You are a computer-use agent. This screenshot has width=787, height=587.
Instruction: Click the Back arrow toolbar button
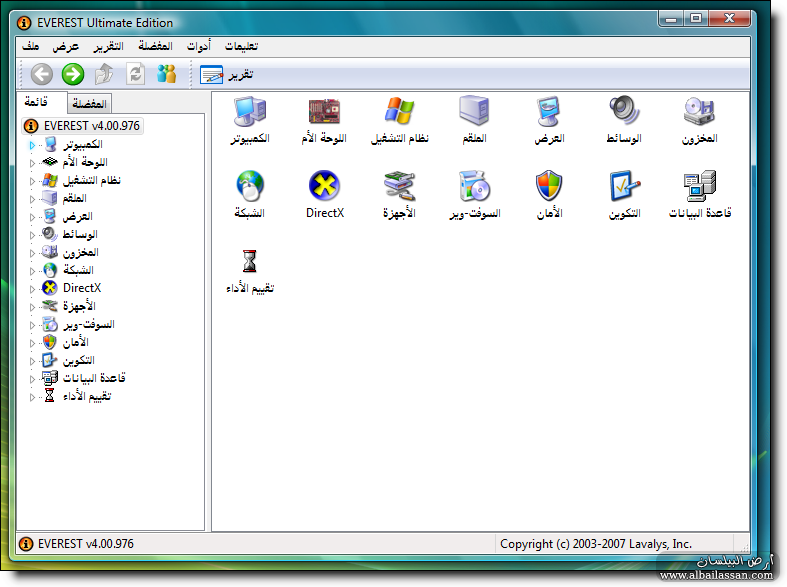pyautogui.click(x=42, y=75)
